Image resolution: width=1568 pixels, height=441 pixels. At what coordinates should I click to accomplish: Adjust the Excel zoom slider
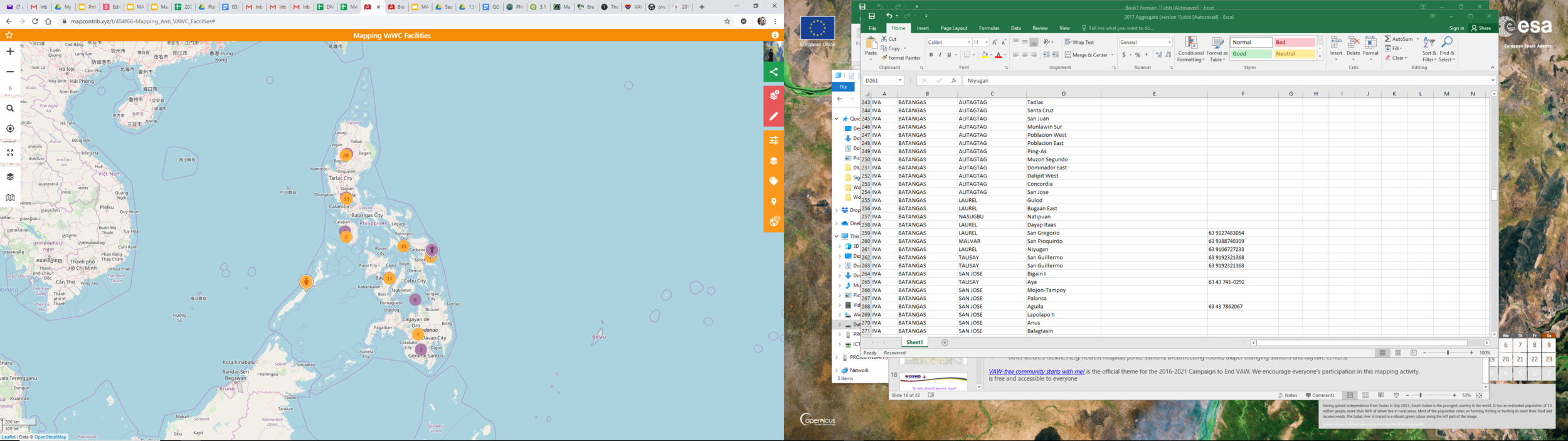click(1448, 353)
